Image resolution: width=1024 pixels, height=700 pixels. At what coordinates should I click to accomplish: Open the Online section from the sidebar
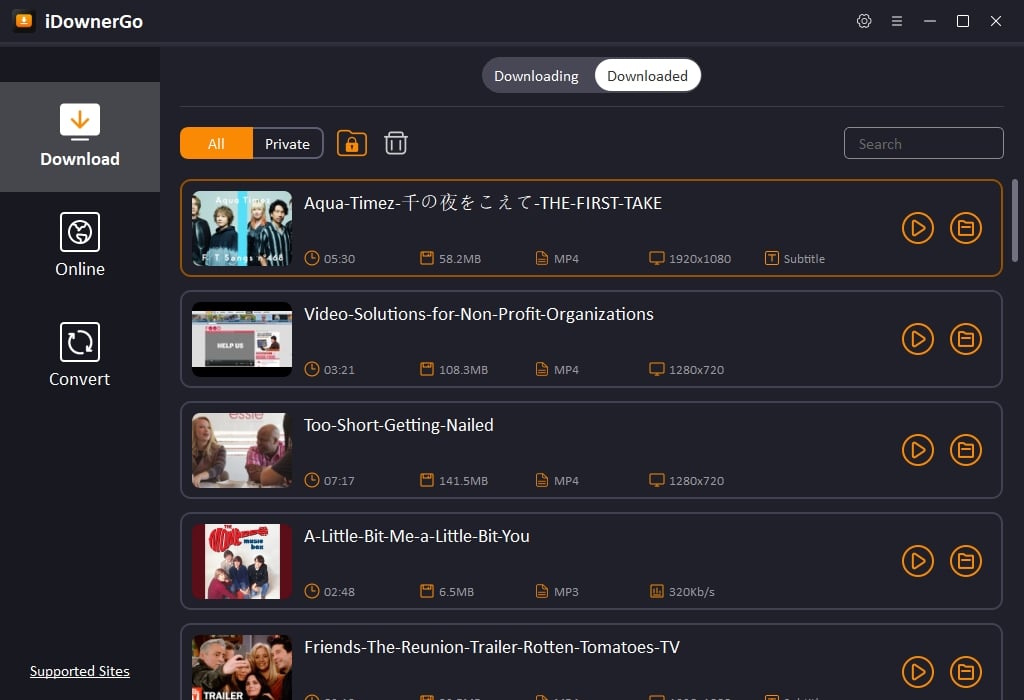click(80, 245)
